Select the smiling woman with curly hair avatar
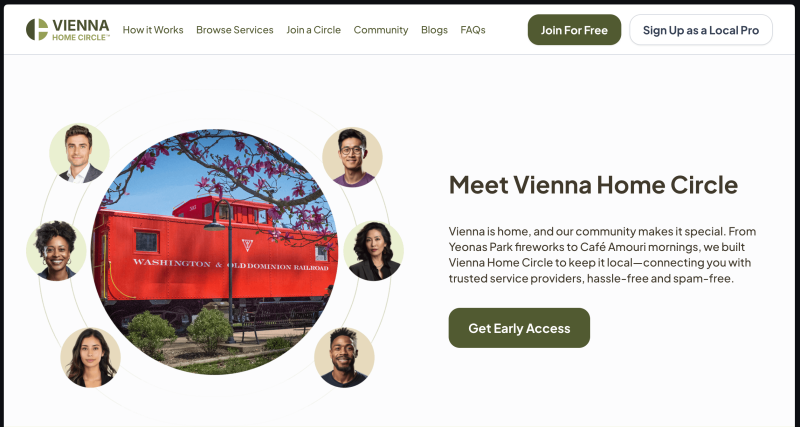 (56, 250)
